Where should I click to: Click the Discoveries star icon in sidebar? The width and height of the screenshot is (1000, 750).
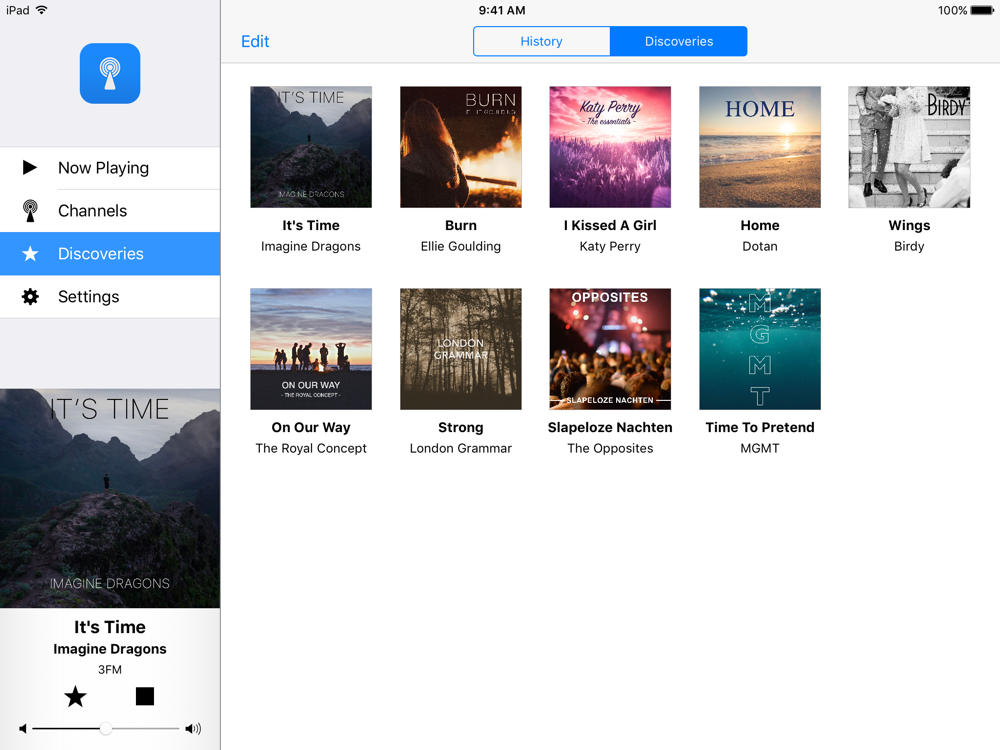(x=30, y=254)
